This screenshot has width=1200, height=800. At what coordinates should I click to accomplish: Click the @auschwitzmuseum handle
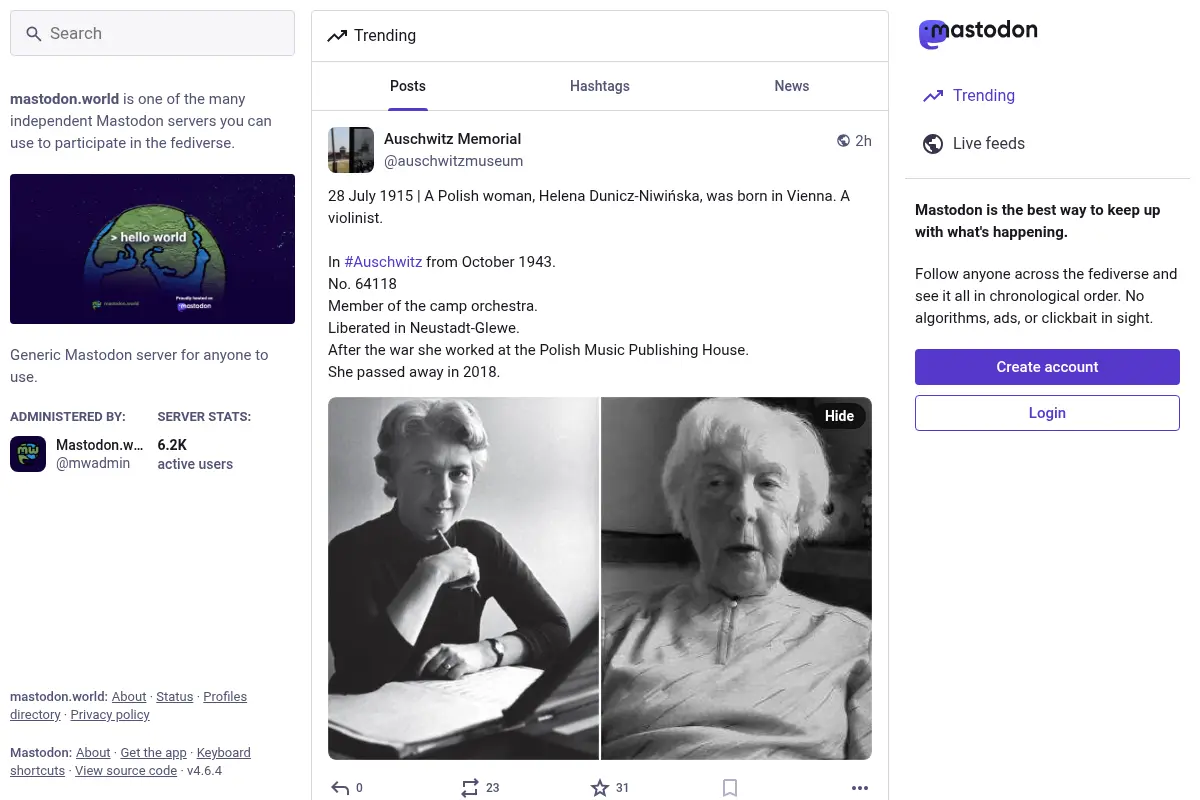pyautogui.click(x=454, y=161)
